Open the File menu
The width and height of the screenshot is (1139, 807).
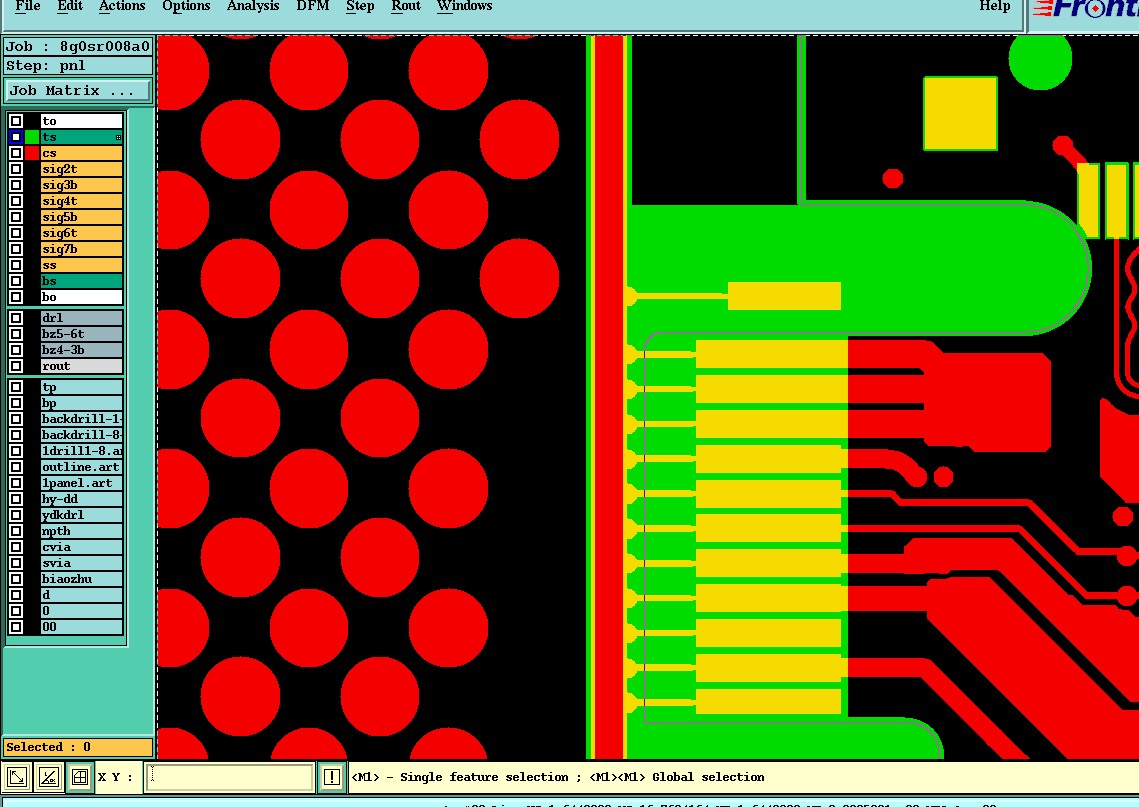pos(28,7)
